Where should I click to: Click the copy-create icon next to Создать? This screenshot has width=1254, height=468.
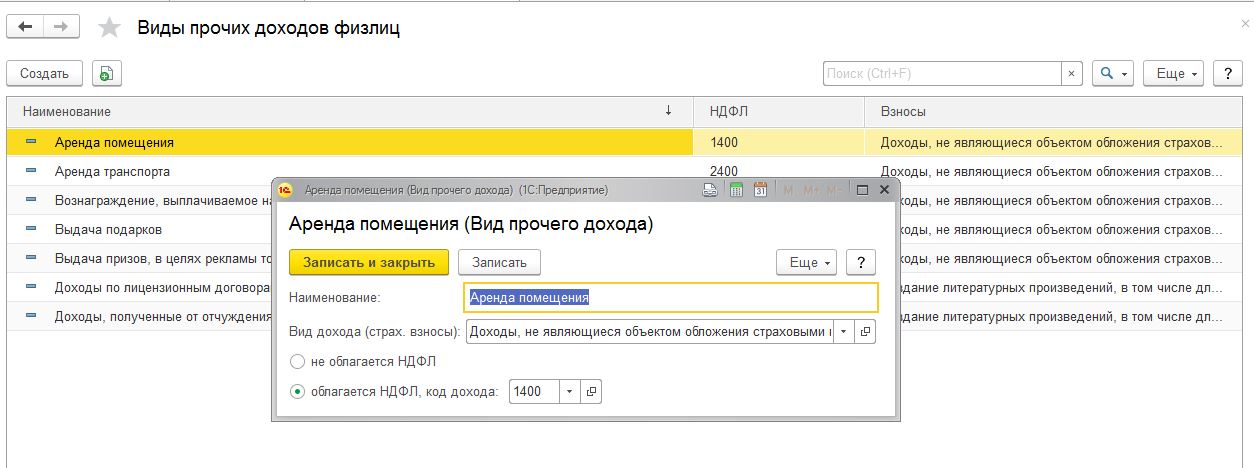point(107,74)
